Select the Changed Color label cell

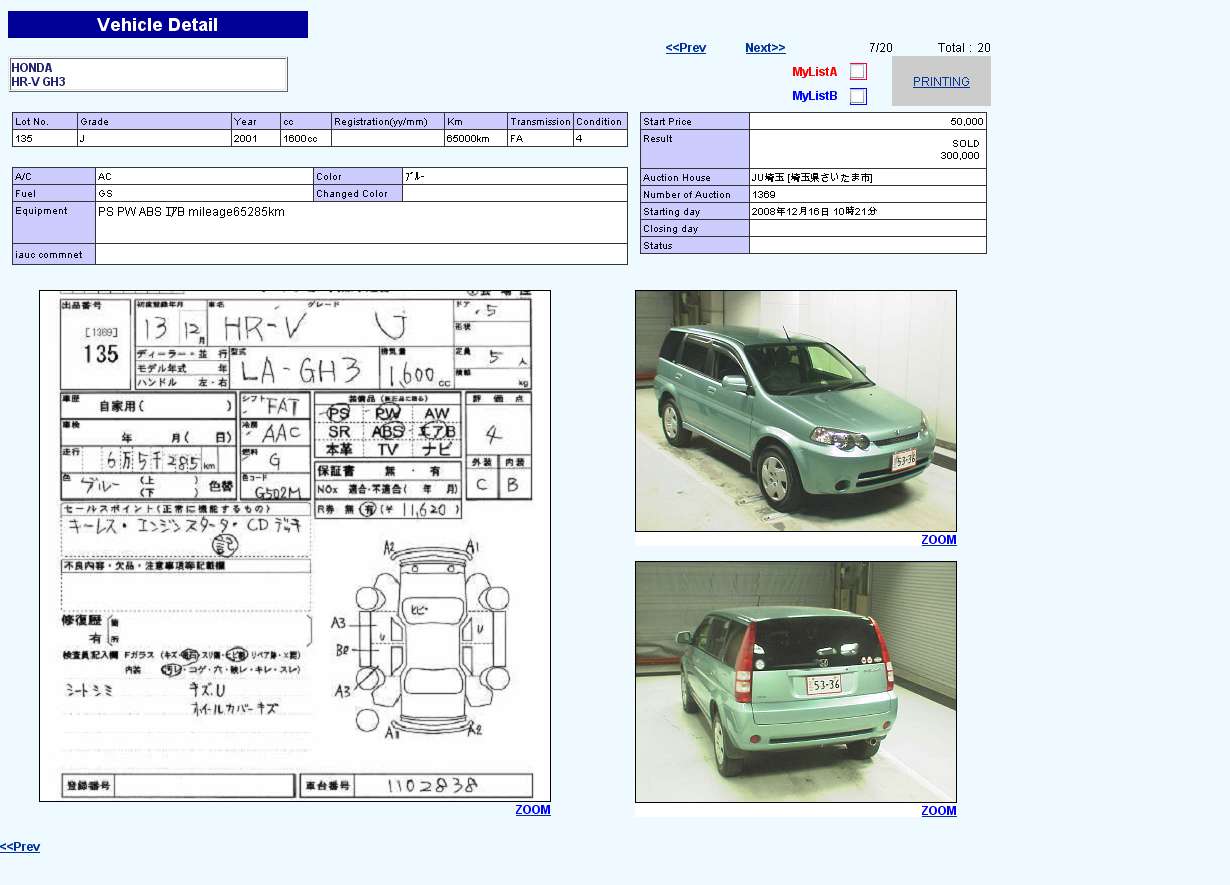point(358,194)
